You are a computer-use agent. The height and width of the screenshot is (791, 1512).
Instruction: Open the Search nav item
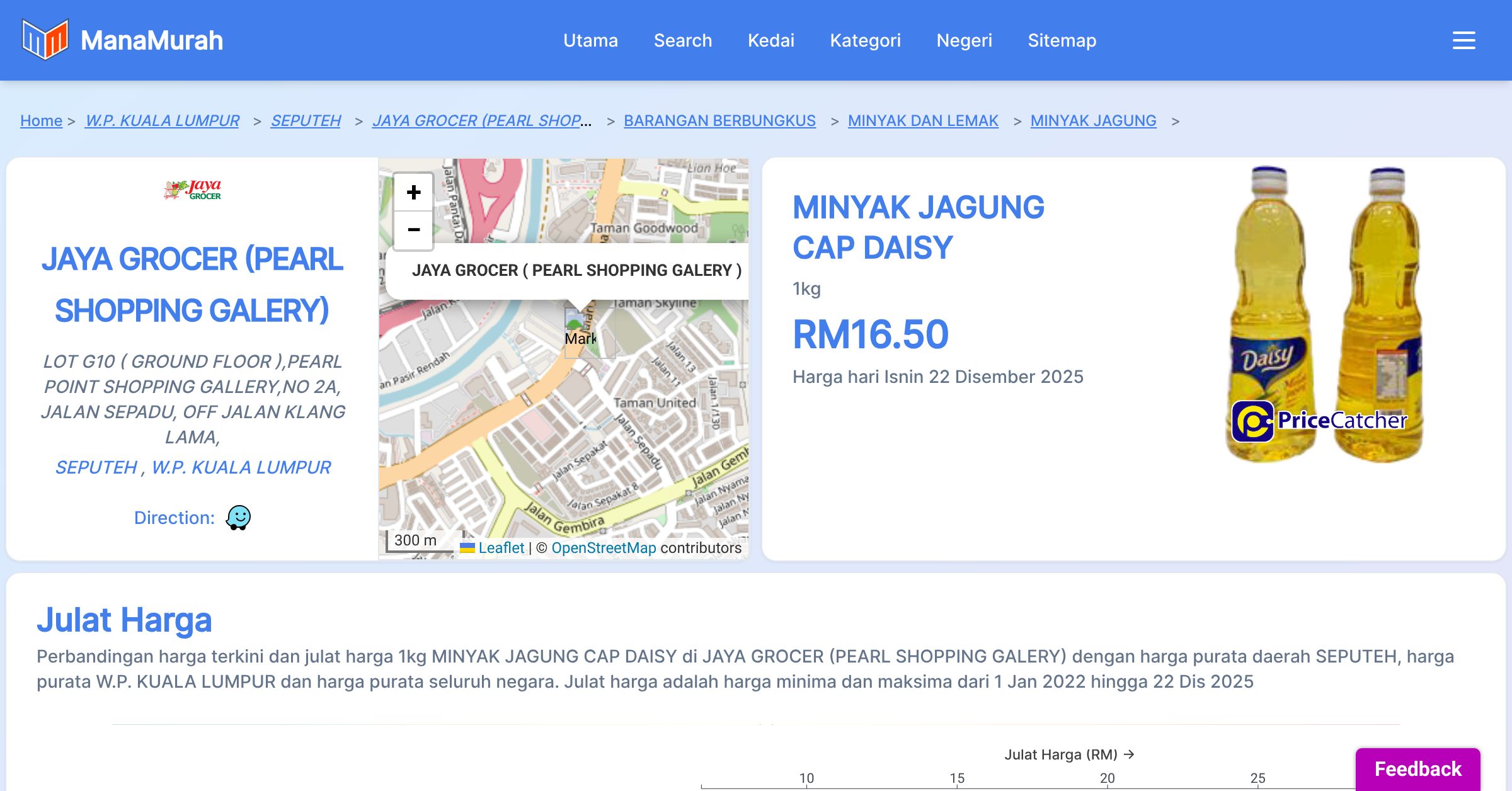coord(682,40)
